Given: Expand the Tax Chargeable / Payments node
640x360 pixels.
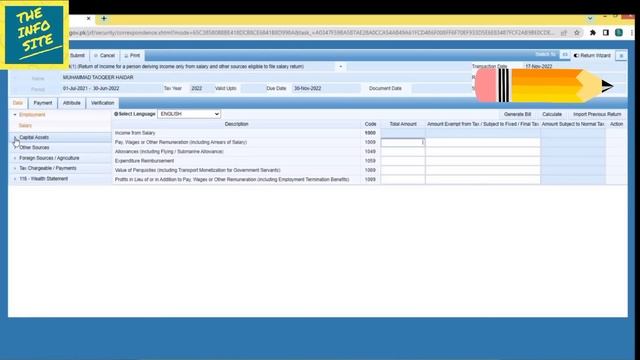Looking at the screenshot, I should (x=15, y=168).
